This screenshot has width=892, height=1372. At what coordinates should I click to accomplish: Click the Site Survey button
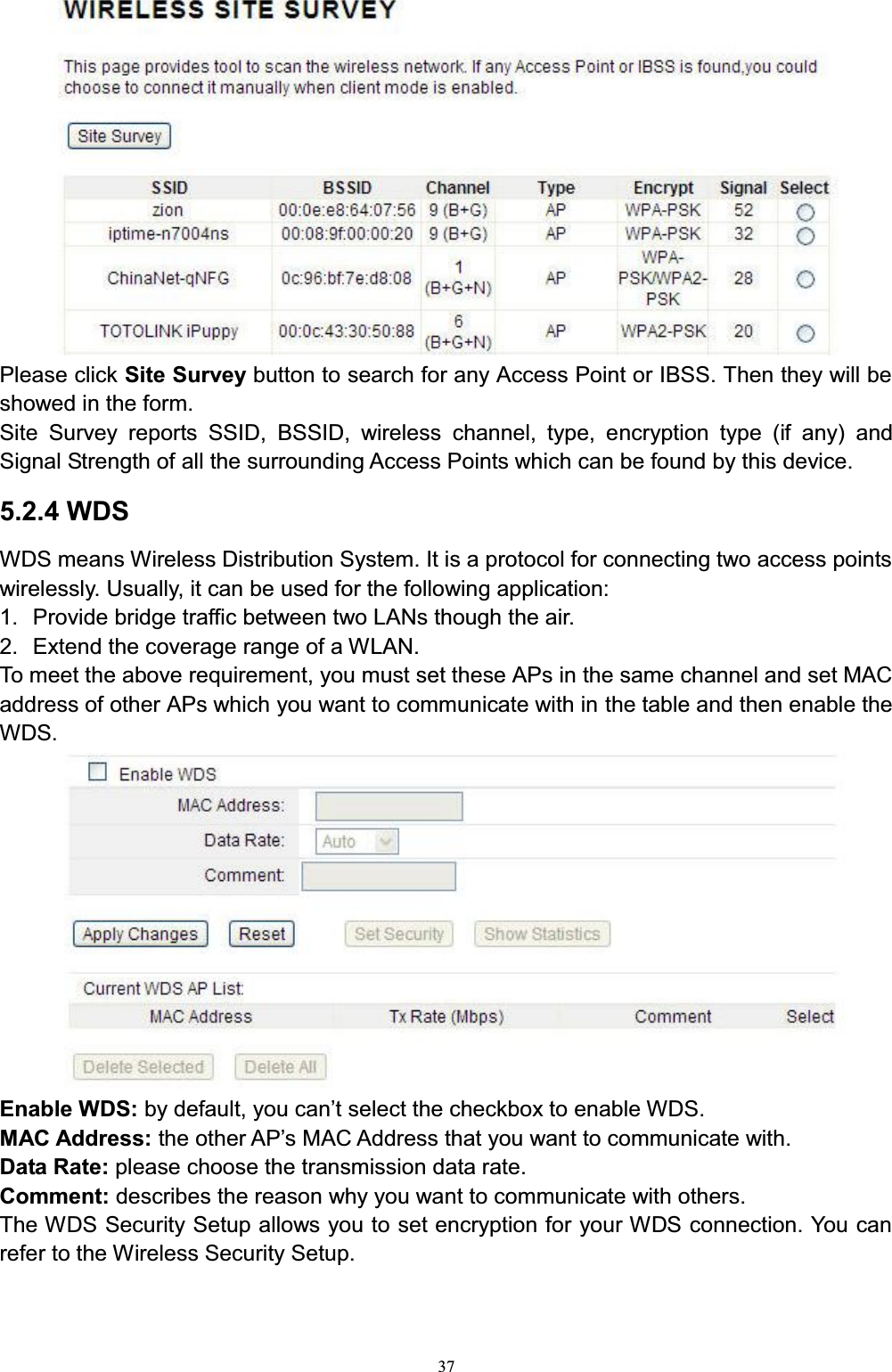(x=119, y=136)
